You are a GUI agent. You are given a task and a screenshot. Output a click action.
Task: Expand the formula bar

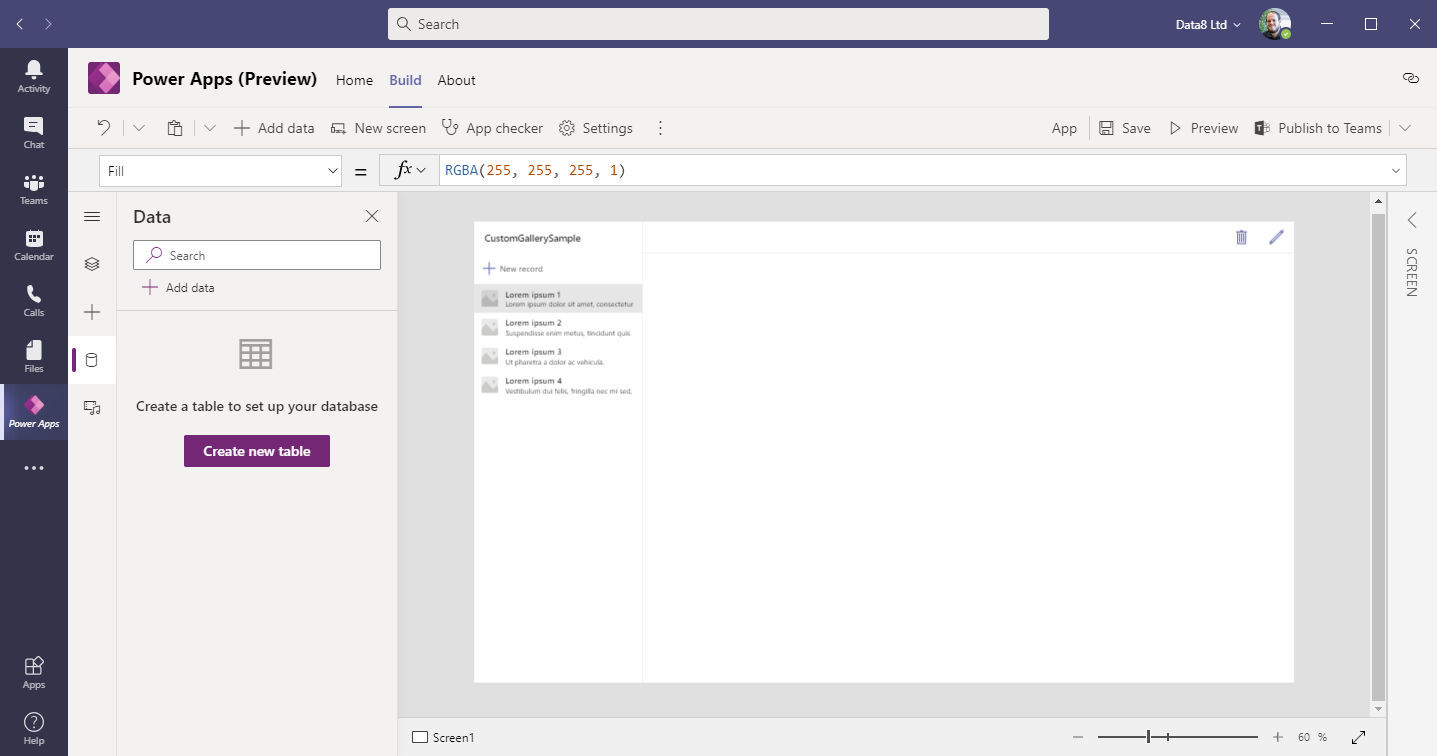click(1396, 171)
